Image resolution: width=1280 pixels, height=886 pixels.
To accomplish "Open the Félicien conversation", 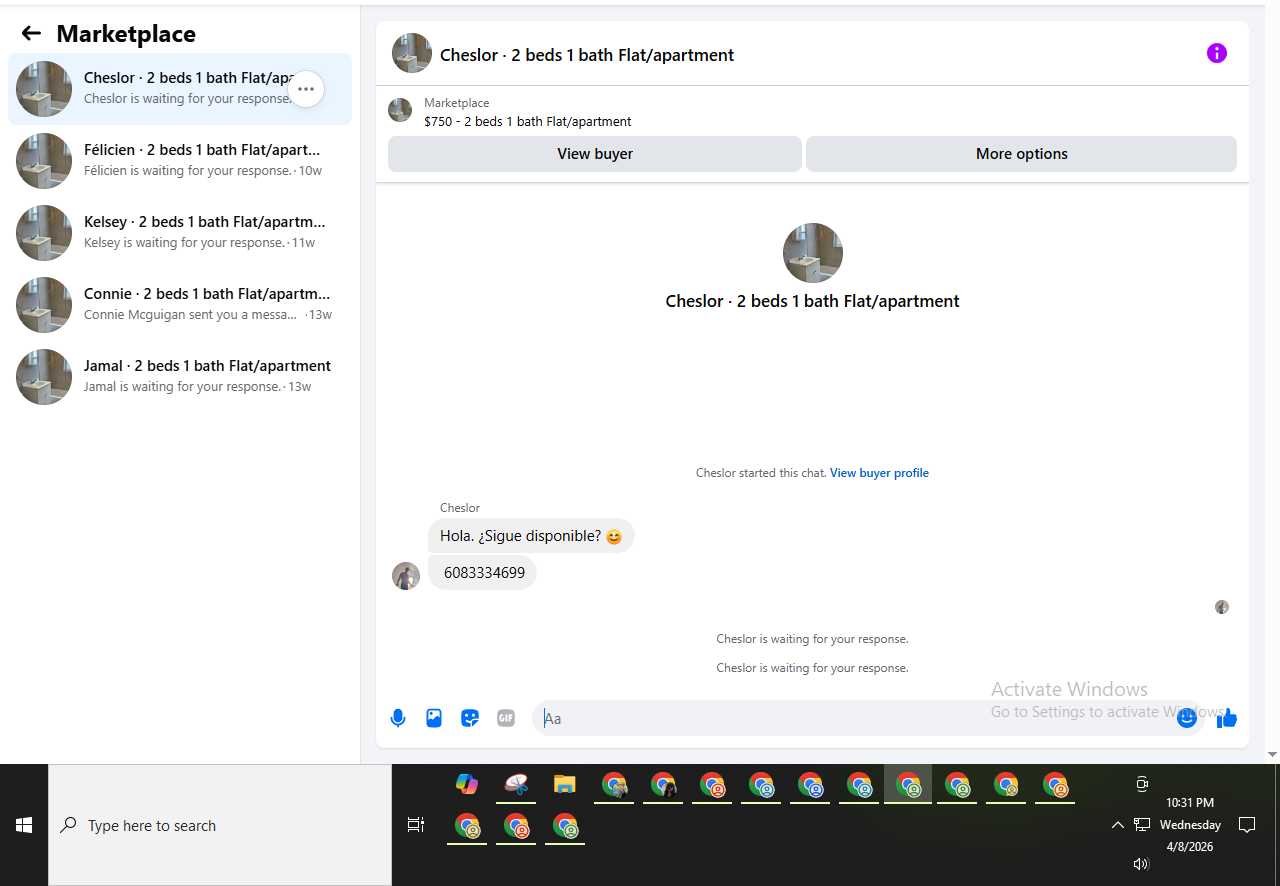I will 180,161.
